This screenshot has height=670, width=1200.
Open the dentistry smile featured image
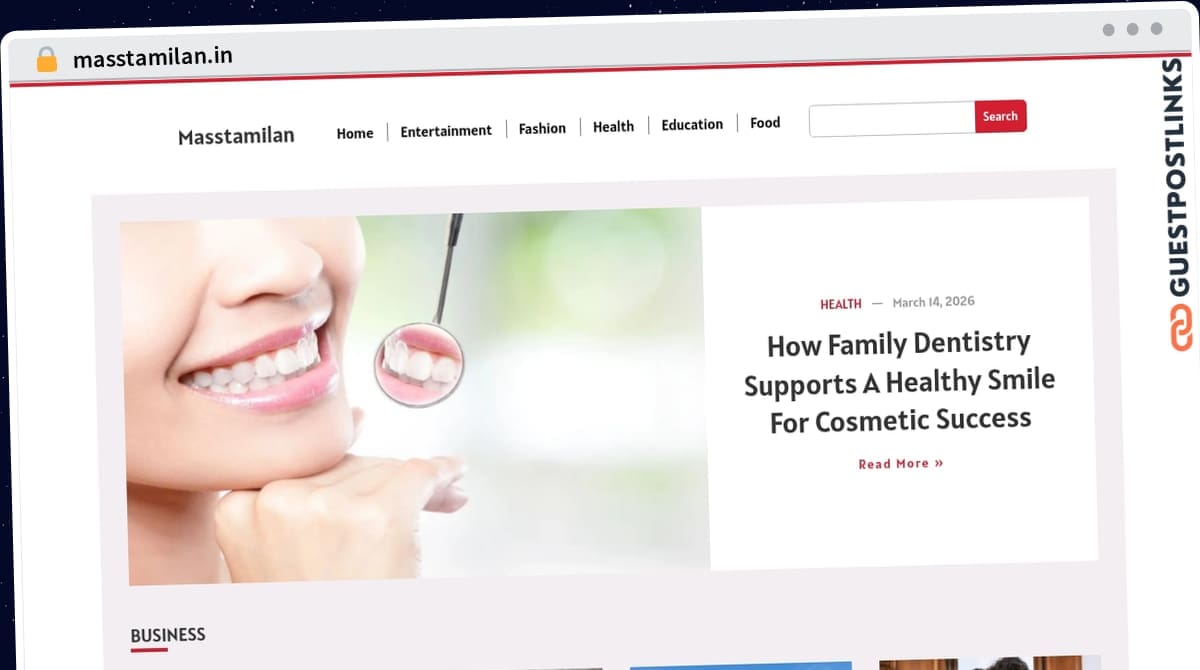pos(414,396)
